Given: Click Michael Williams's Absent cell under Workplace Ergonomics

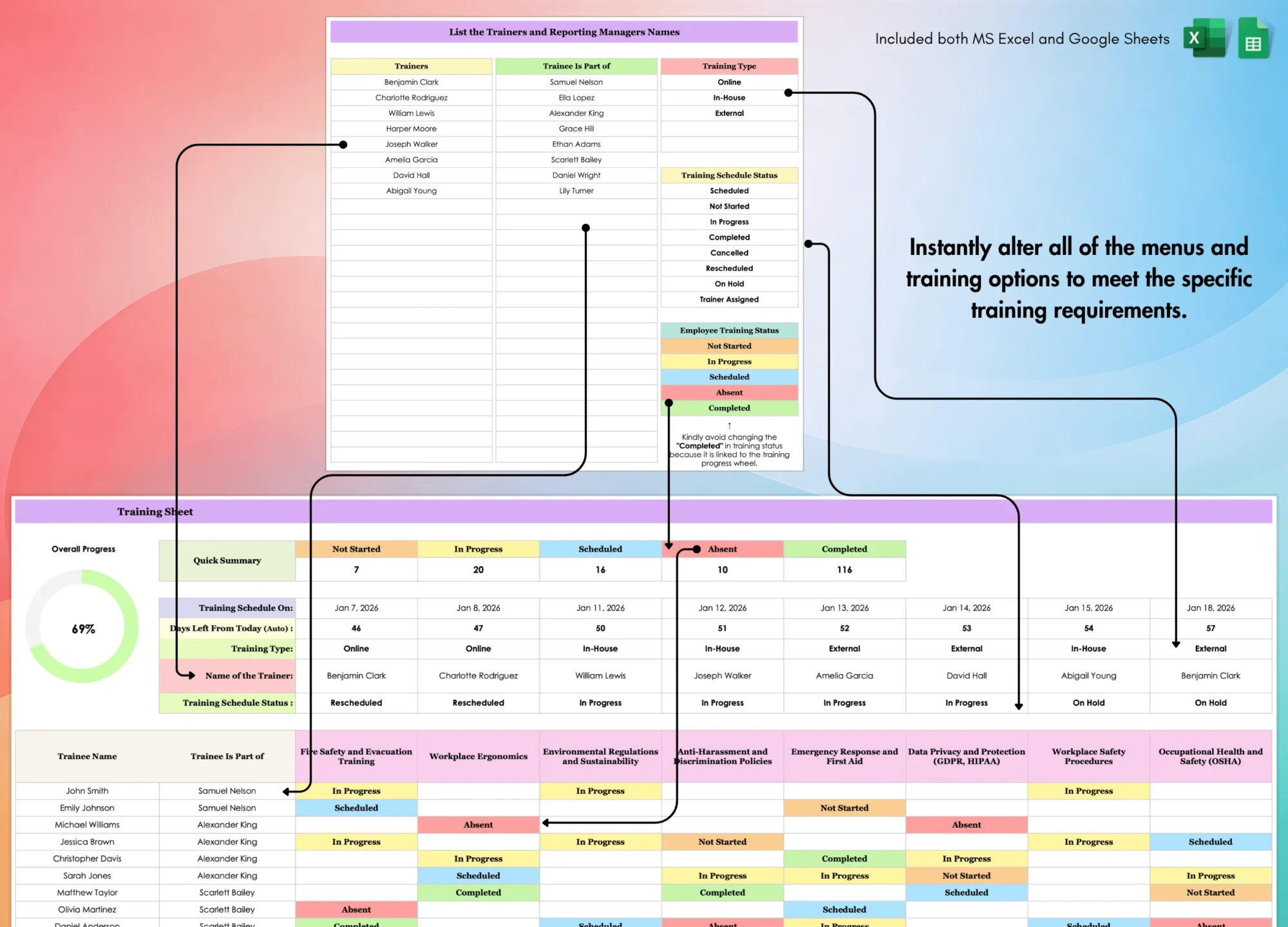Looking at the screenshot, I should tap(478, 825).
